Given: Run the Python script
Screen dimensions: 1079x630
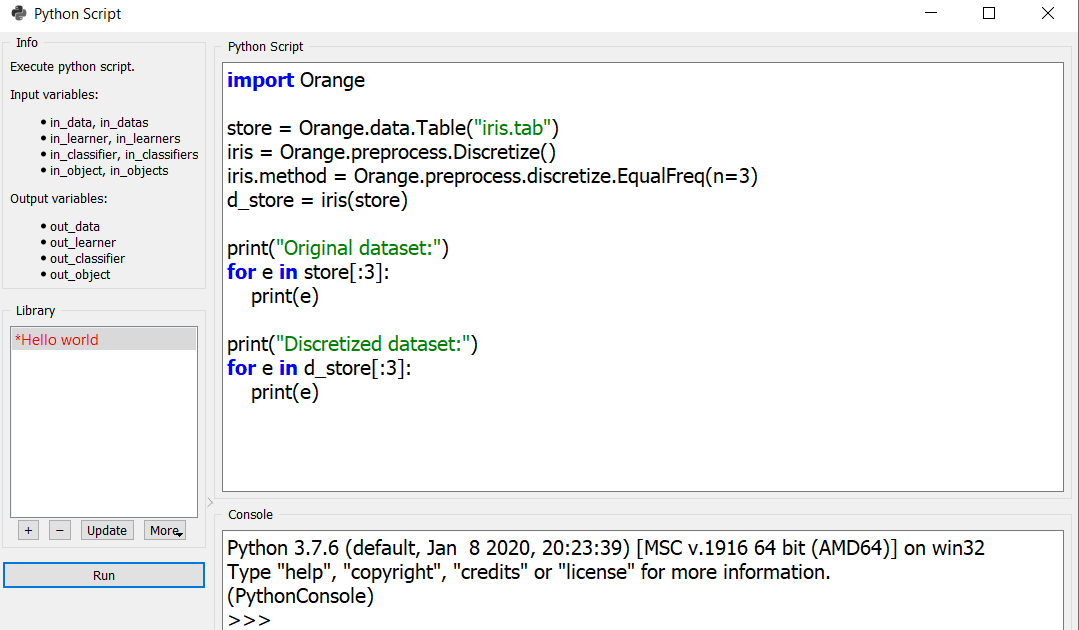Looking at the screenshot, I should coord(104,575).
